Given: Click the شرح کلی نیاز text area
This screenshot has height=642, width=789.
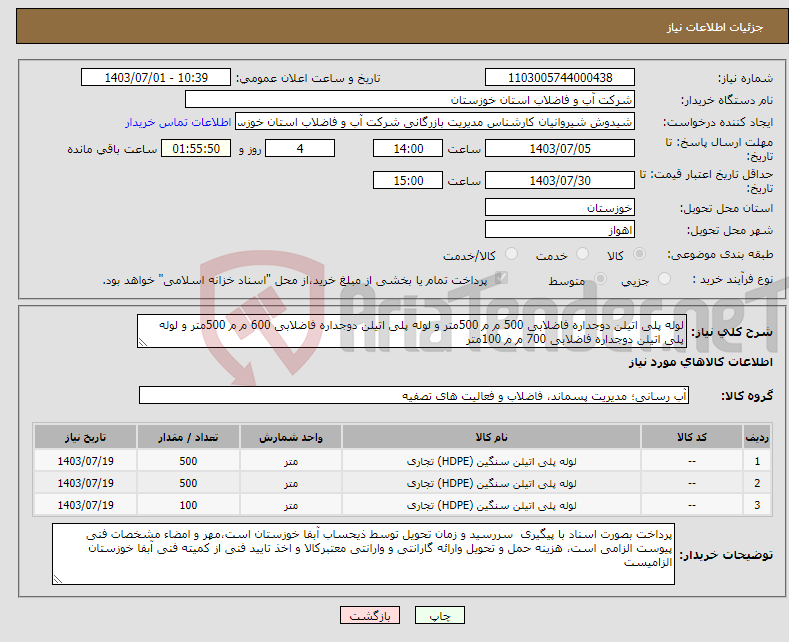Looking at the screenshot, I should point(412,331).
